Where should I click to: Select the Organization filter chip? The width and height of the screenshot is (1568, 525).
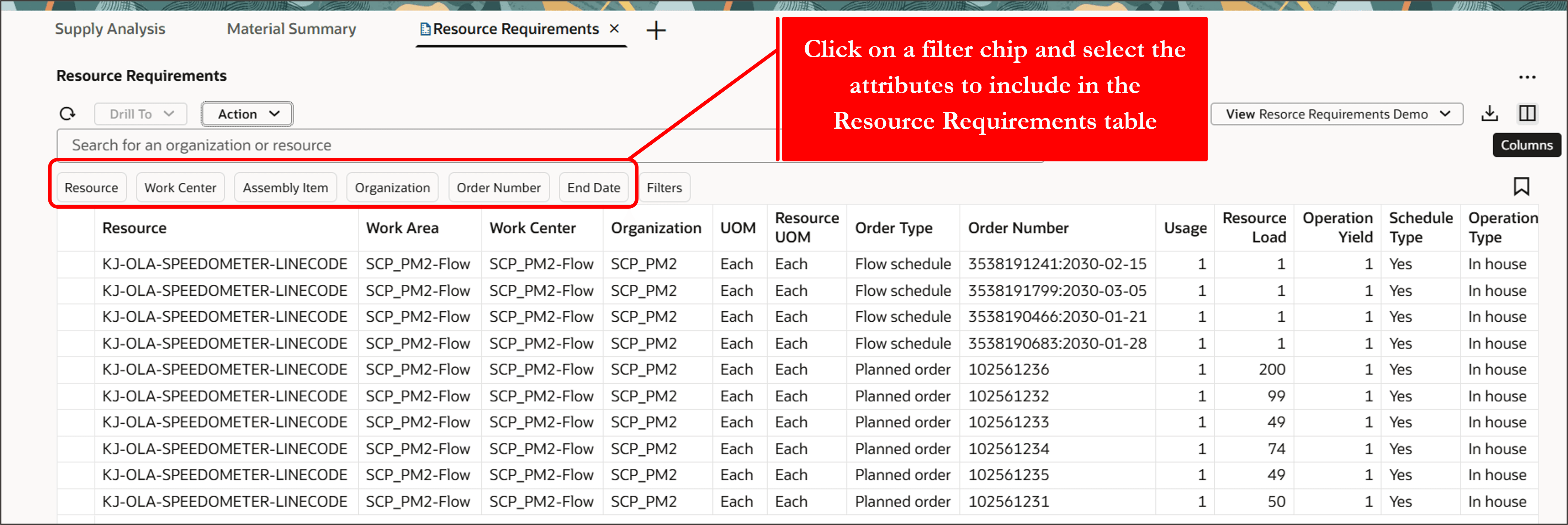pos(392,187)
